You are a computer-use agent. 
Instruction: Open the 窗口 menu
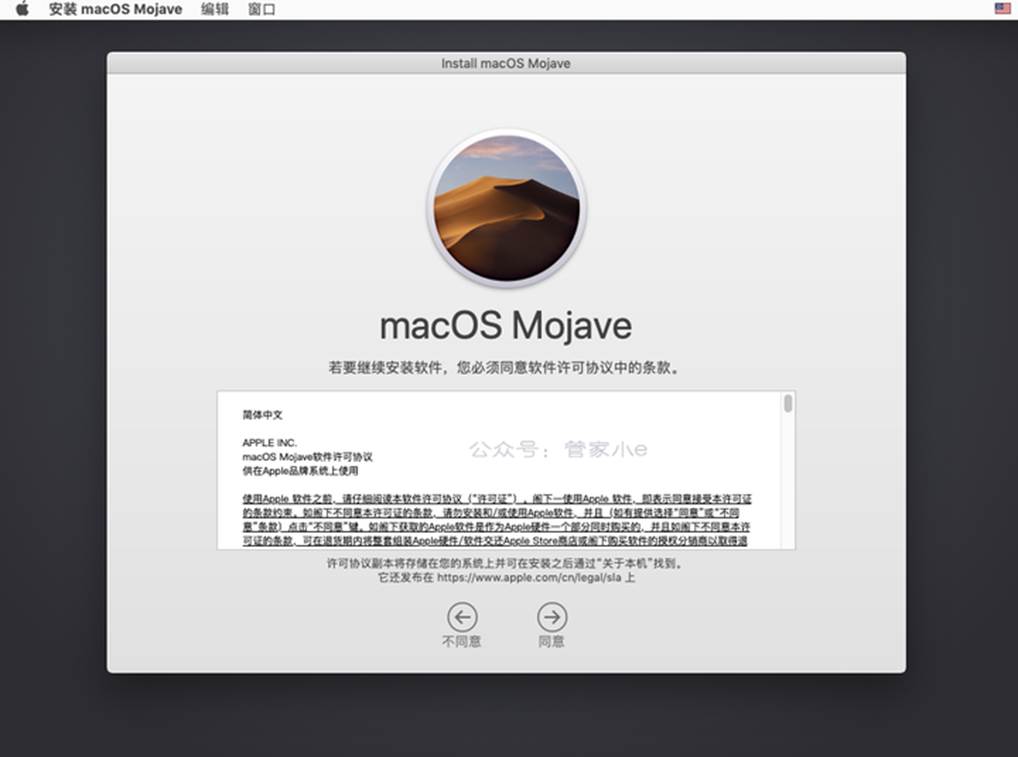(x=261, y=9)
